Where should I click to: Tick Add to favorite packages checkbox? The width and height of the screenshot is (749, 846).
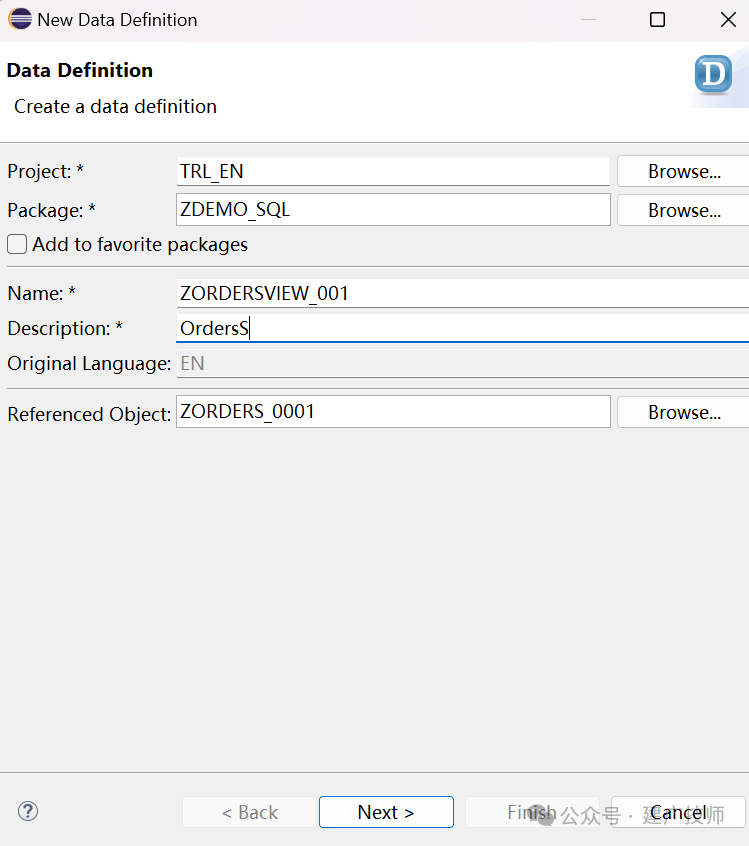point(17,244)
